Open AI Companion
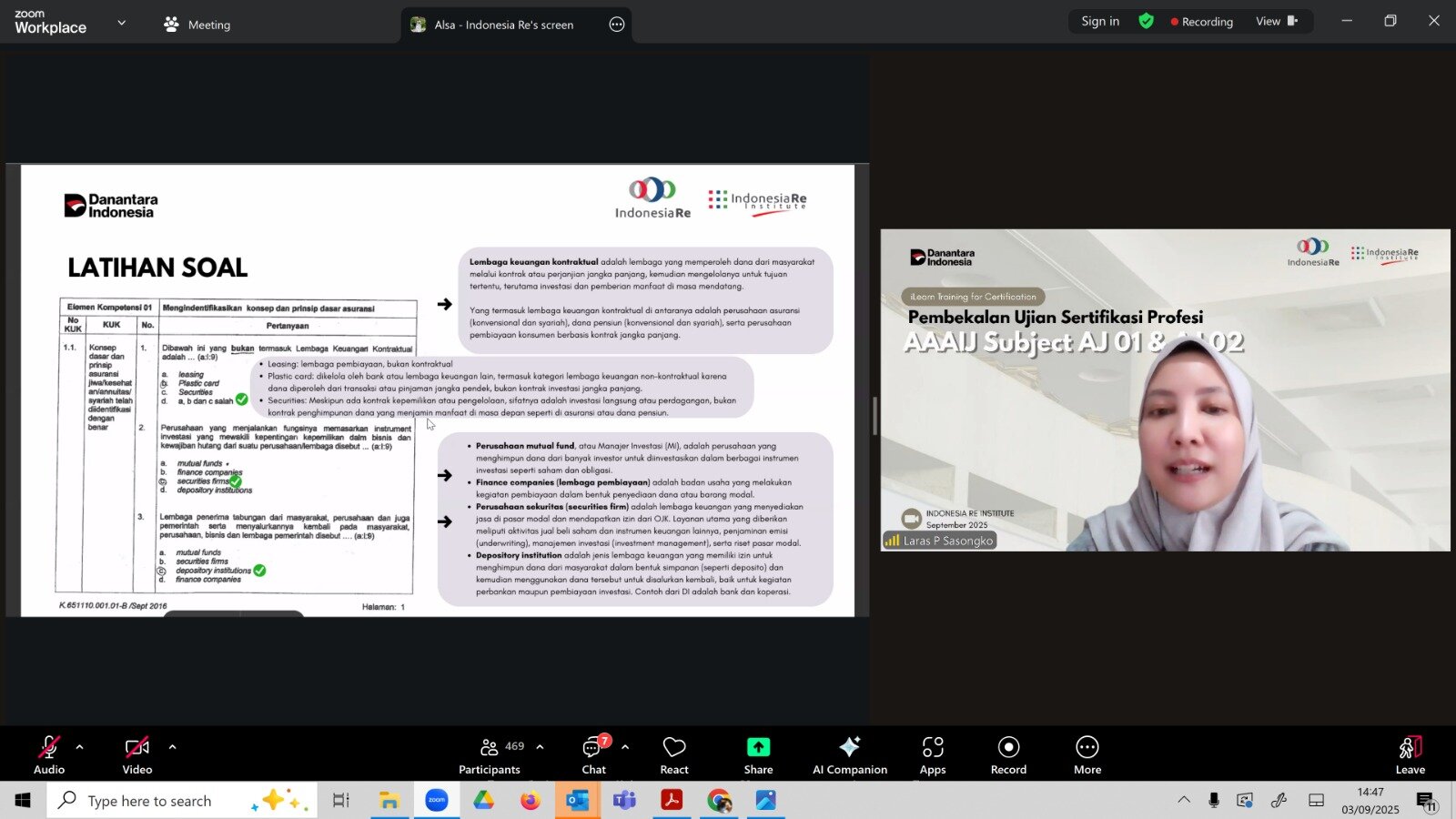This screenshot has height=819, width=1456. pyautogui.click(x=850, y=754)
